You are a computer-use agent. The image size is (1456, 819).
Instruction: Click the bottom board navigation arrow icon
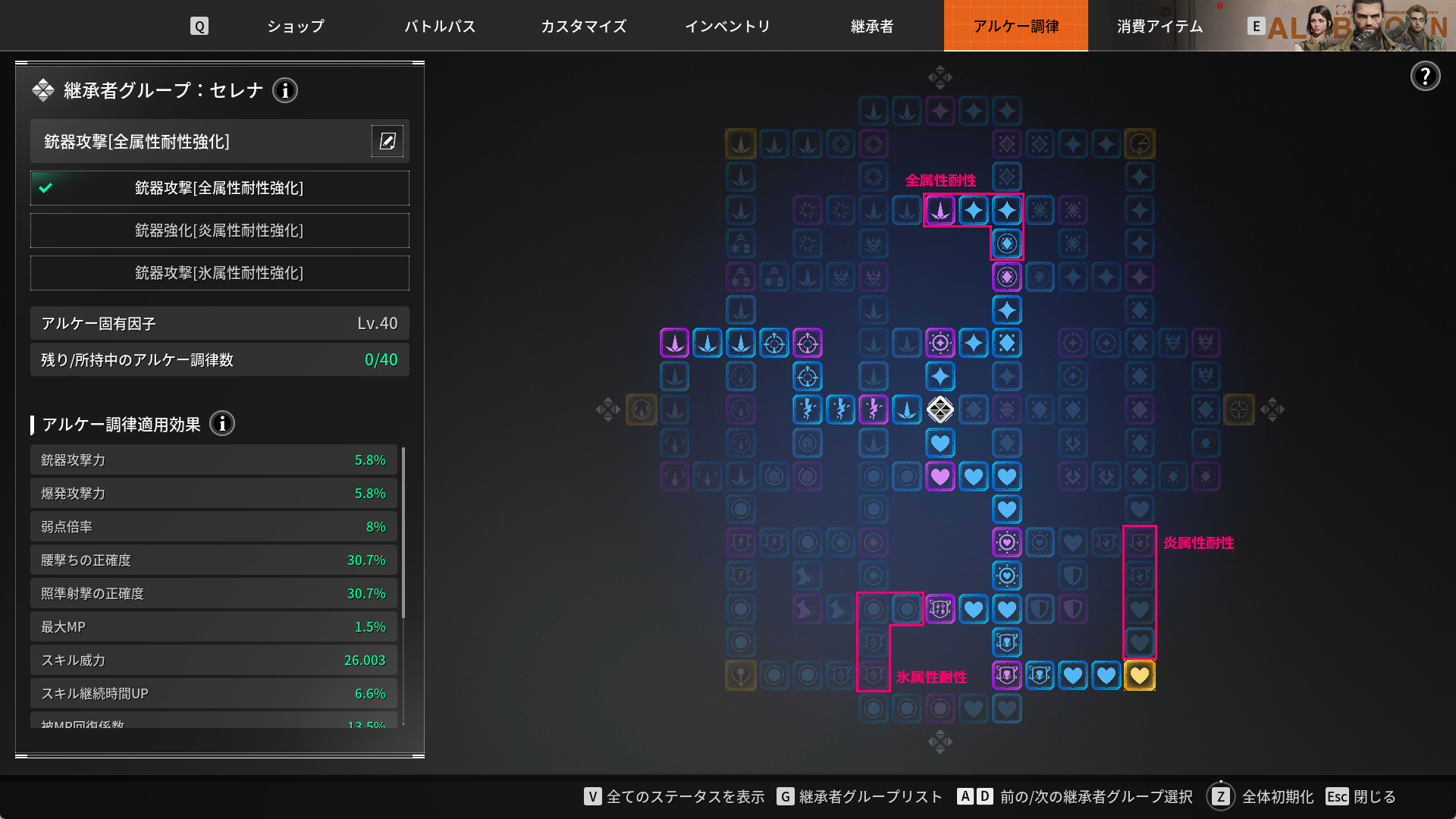940,741
